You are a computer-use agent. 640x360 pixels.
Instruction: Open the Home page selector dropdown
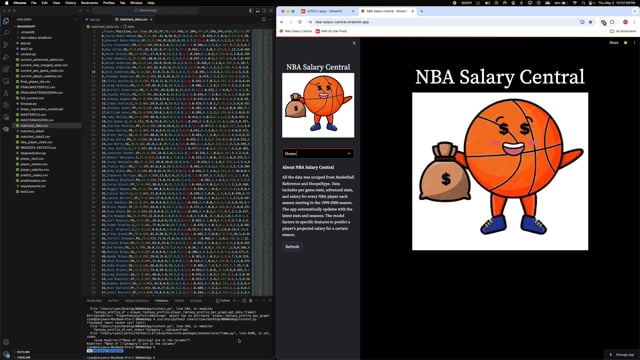(x=318, y=153)
